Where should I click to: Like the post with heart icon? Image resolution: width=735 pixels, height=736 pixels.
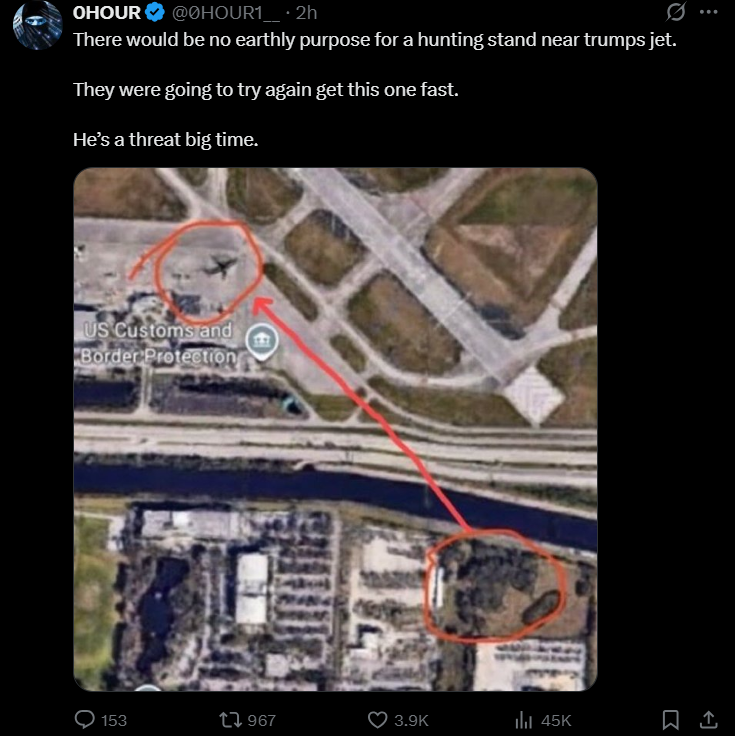(377, 720)
